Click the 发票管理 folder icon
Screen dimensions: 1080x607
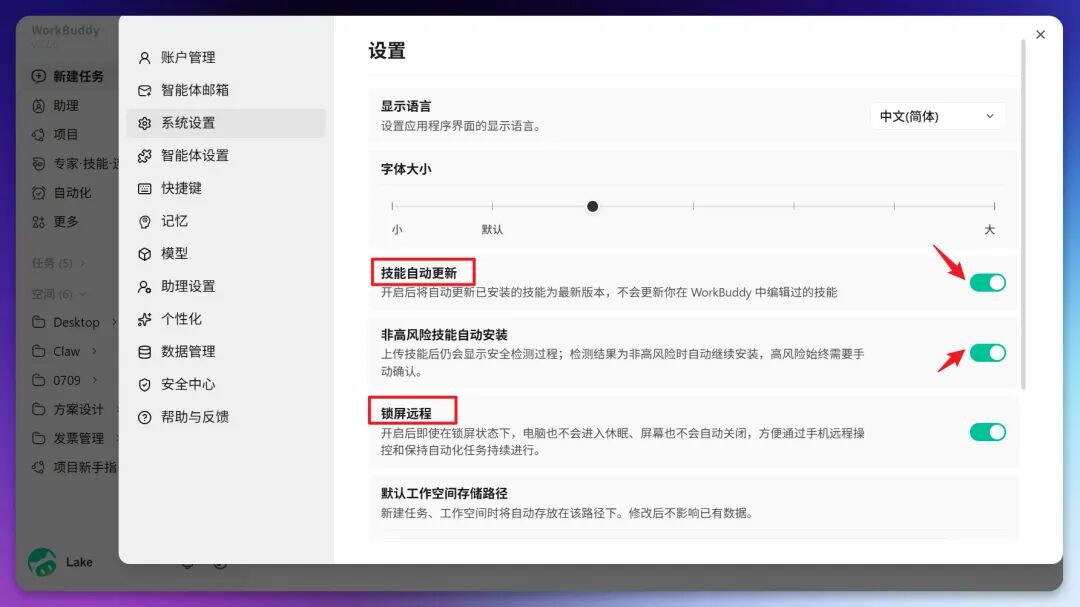coord(39,438)
